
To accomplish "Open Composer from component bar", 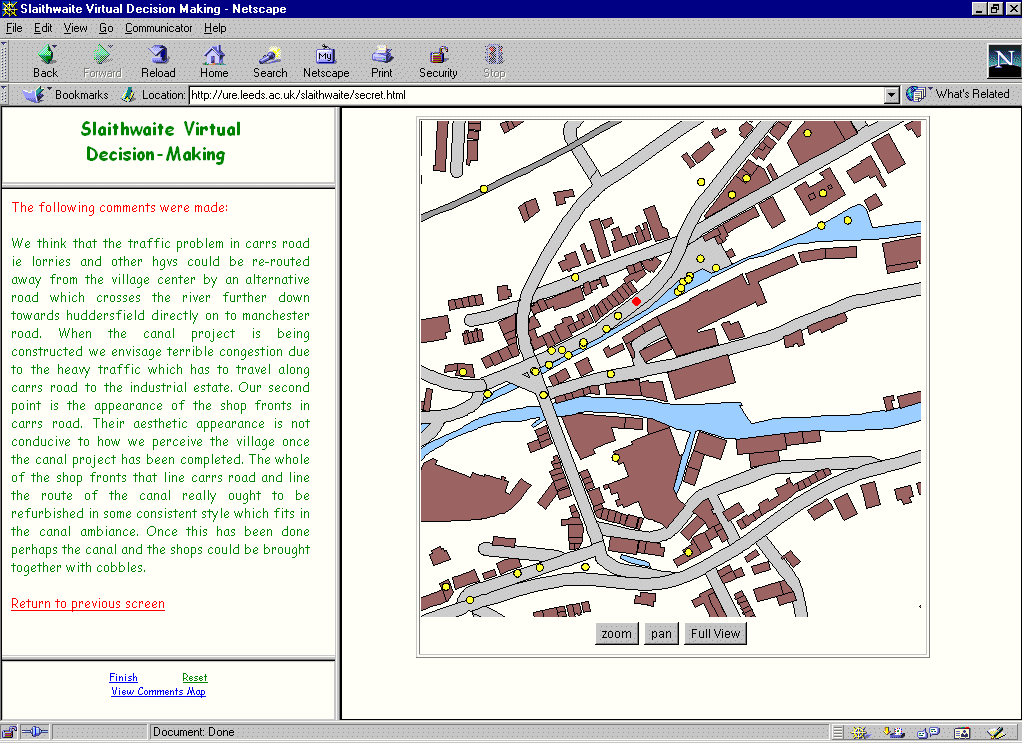I will click(x=996, y=733).
